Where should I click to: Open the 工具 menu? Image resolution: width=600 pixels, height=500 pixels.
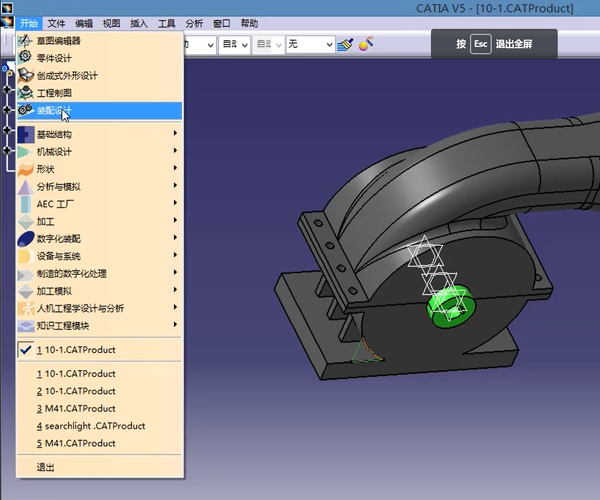[166, 23]
